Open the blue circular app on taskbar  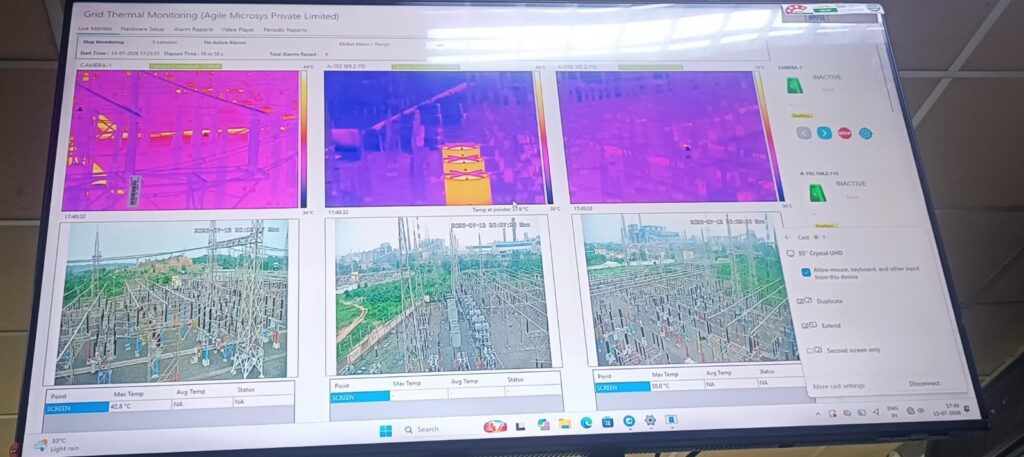[628, 421]
